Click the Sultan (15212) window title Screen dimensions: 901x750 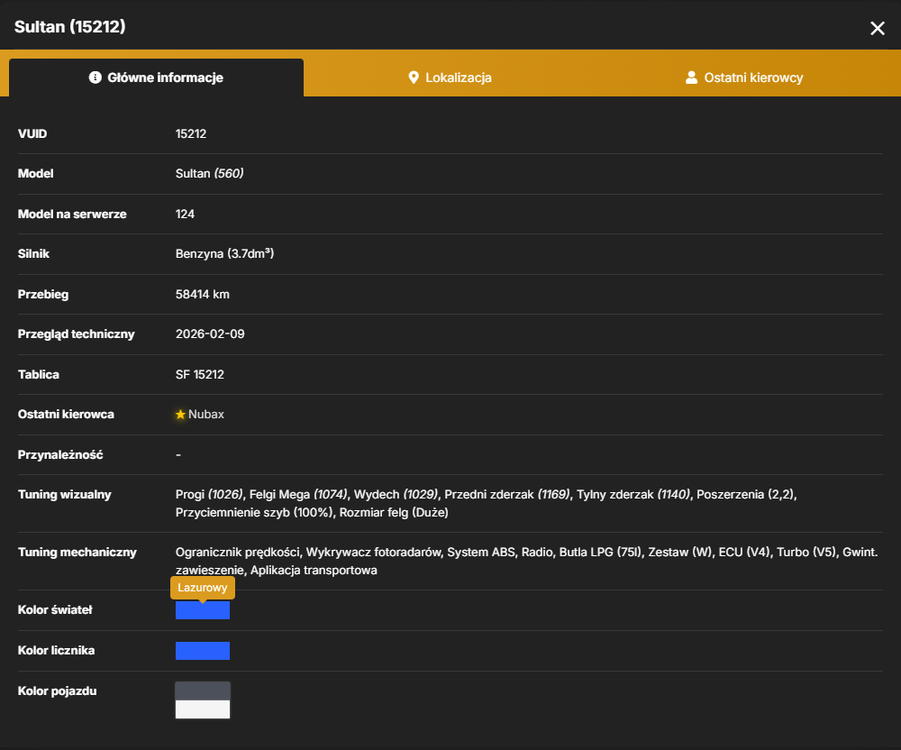tap(70, 26)
